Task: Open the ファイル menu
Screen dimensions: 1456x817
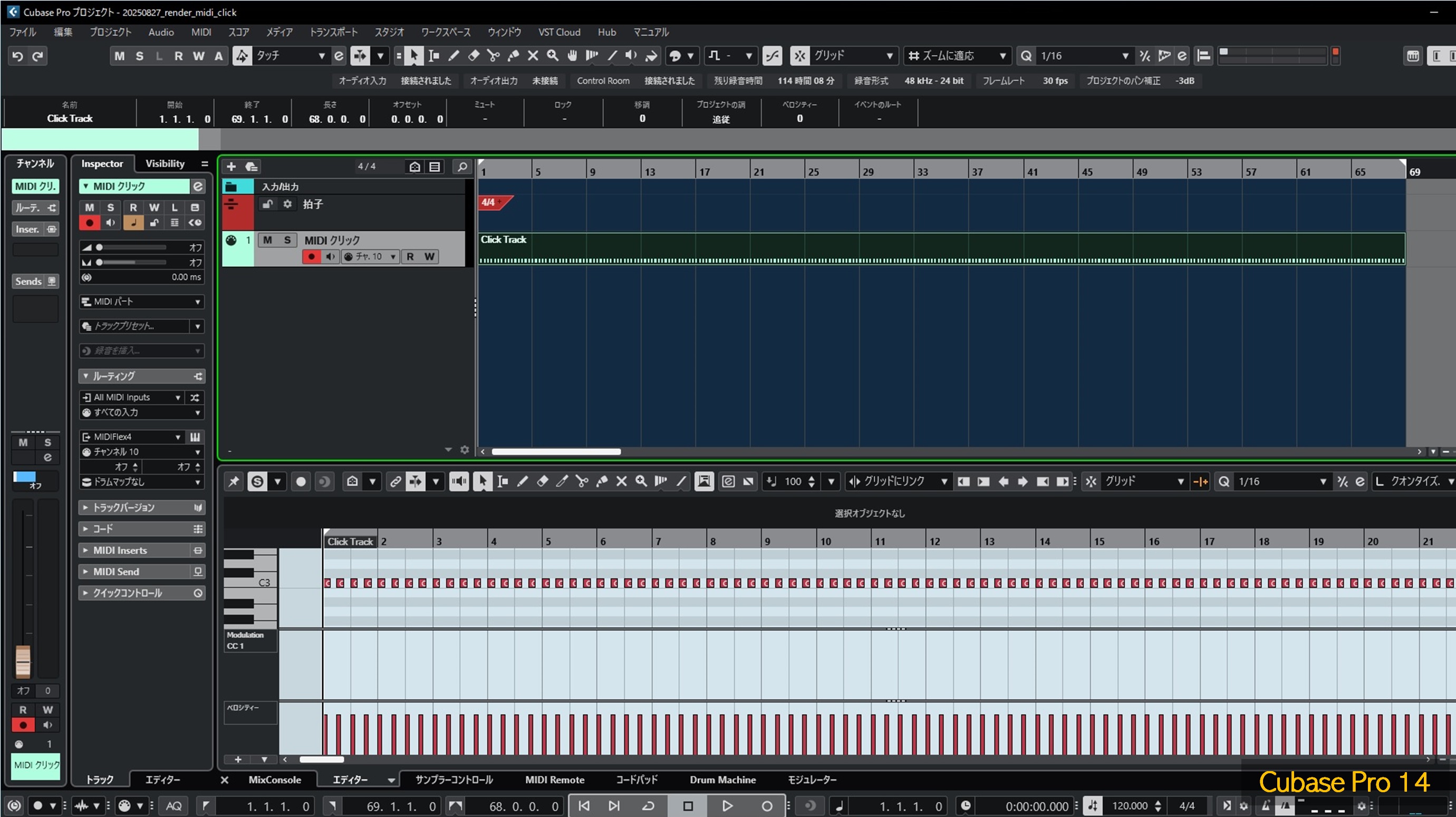Action: coord(23,32)
